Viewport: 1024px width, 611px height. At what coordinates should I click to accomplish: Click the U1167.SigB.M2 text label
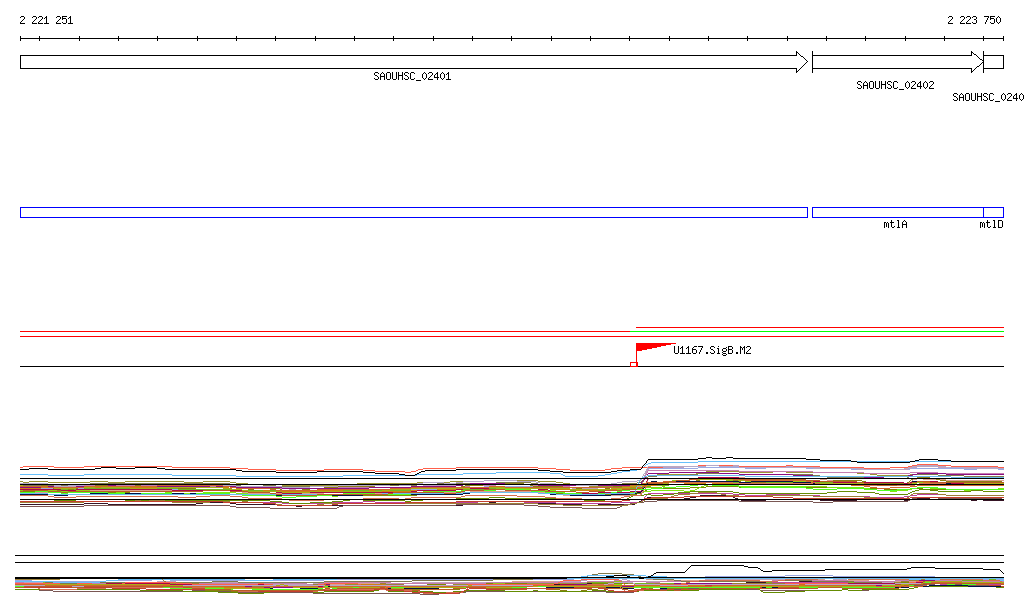712,350
